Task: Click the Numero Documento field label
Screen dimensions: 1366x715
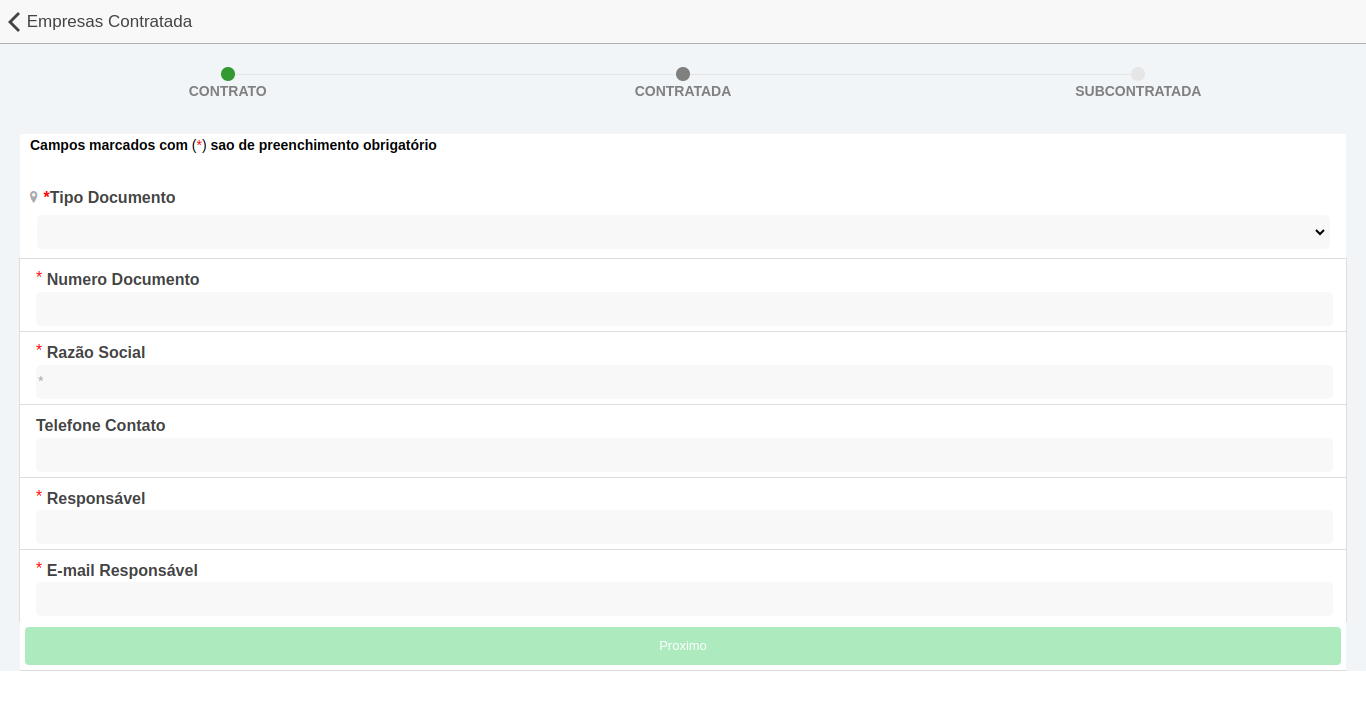Action: click(x=123, y=280)
